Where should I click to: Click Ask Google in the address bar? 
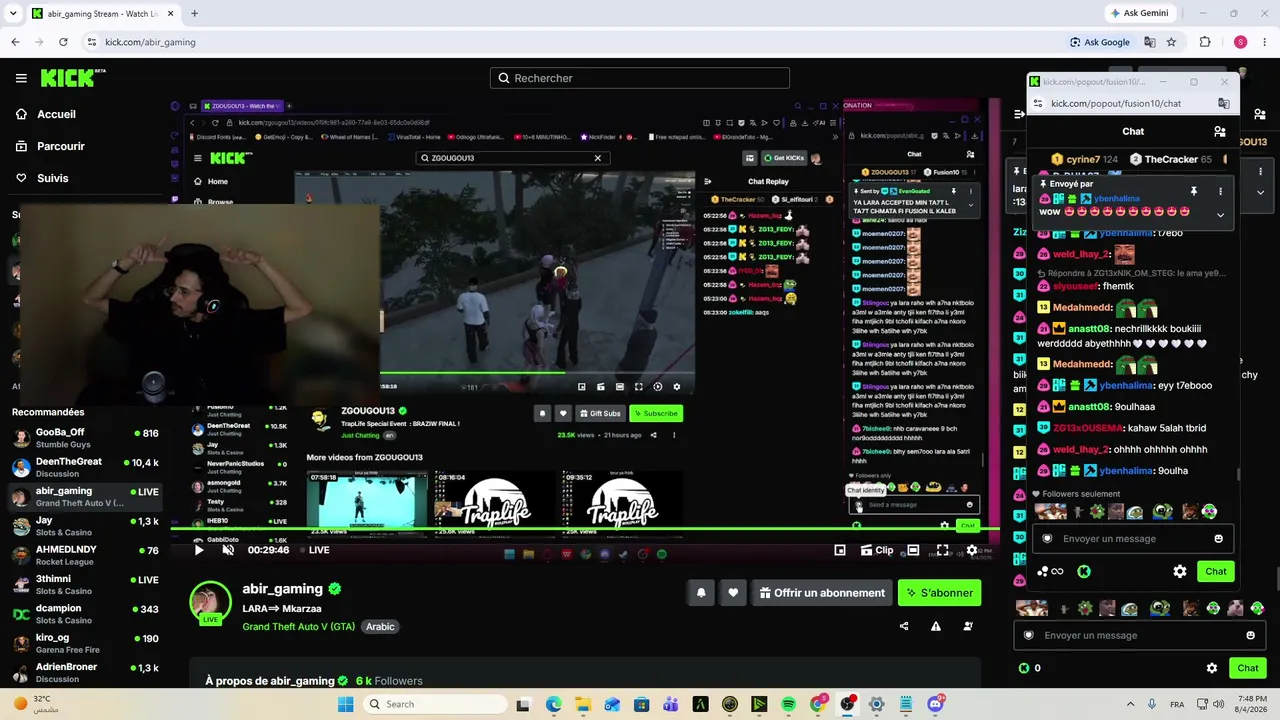pyautogui.click(x=1099, y=42)
